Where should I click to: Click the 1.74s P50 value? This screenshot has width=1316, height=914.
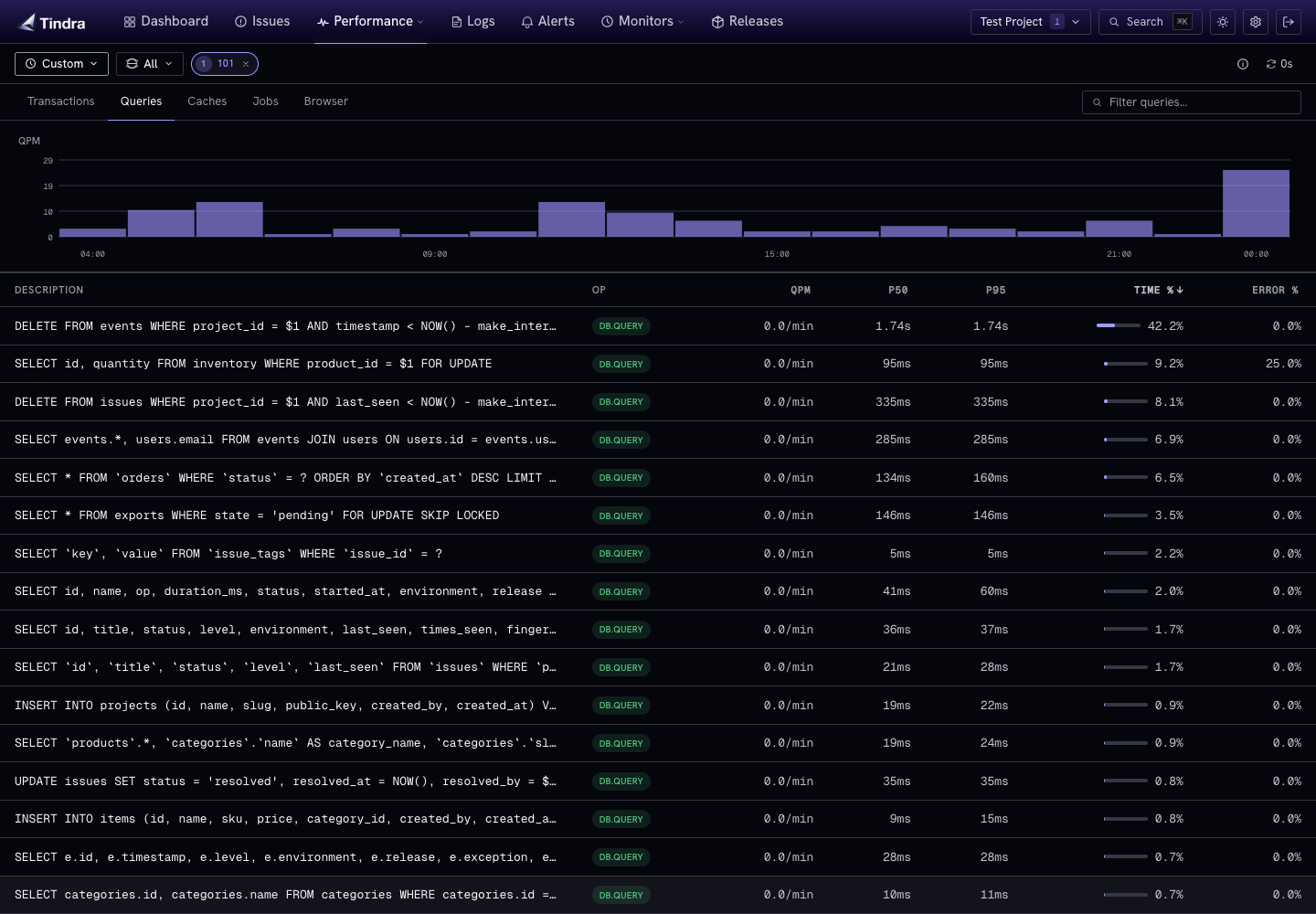coord(893,326)
